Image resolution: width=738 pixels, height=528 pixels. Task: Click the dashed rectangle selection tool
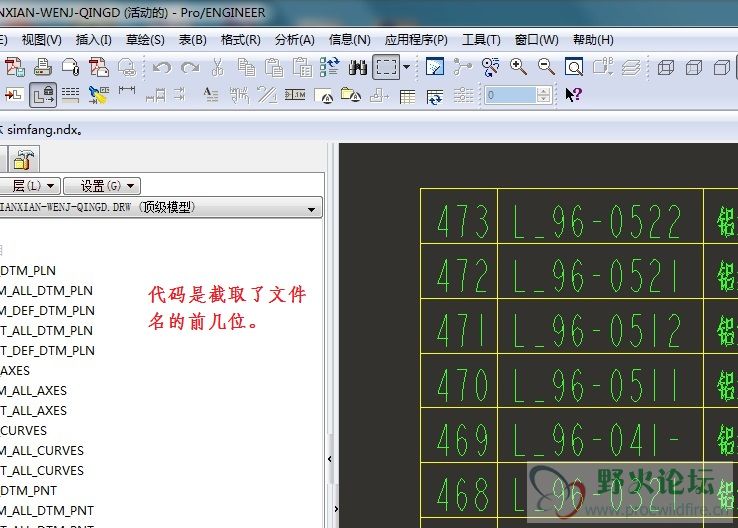[386, 67]
